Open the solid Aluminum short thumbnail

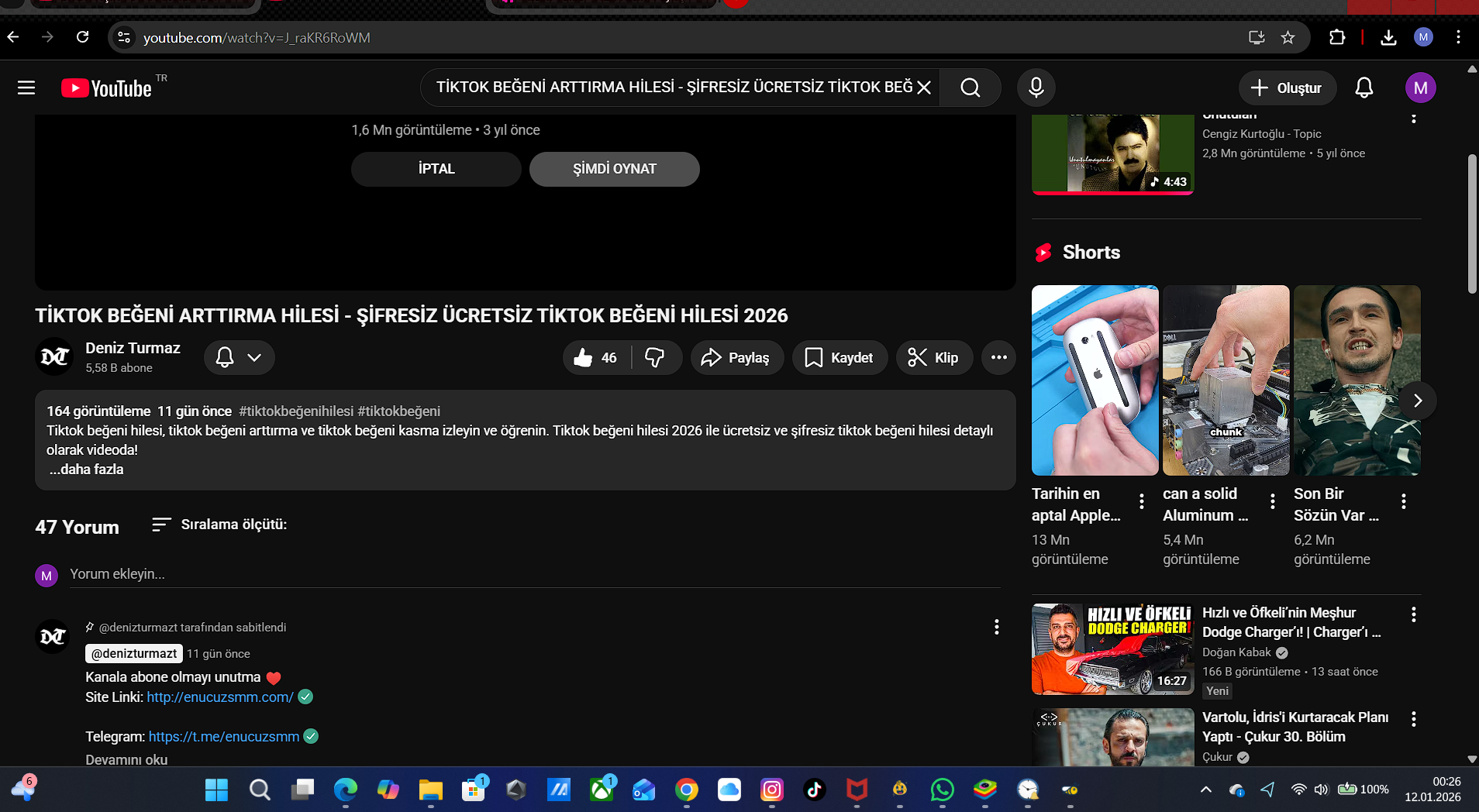(x=1226, y=380)
